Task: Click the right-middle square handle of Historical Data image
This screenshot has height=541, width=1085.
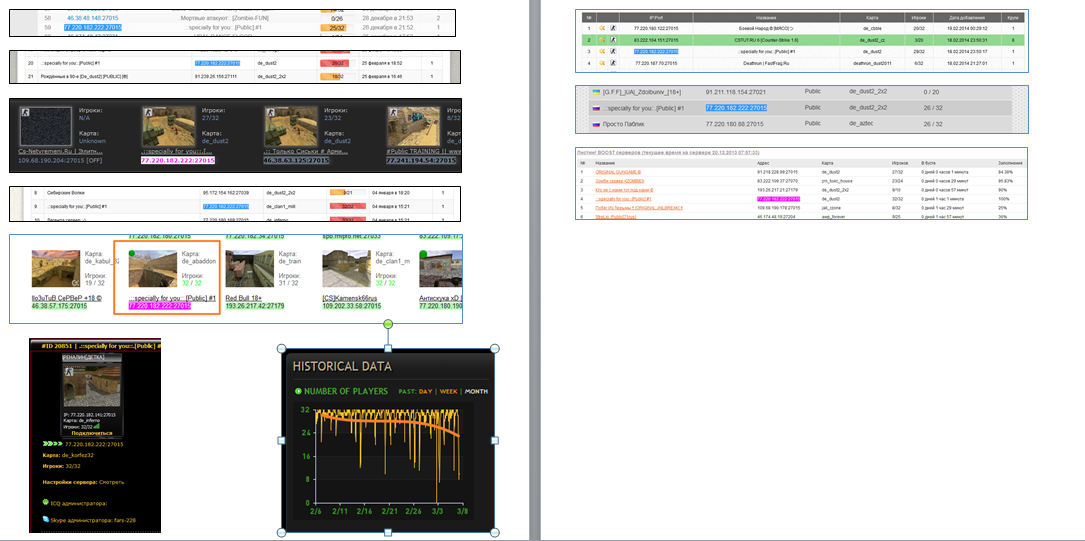Action: click(495, 440)
